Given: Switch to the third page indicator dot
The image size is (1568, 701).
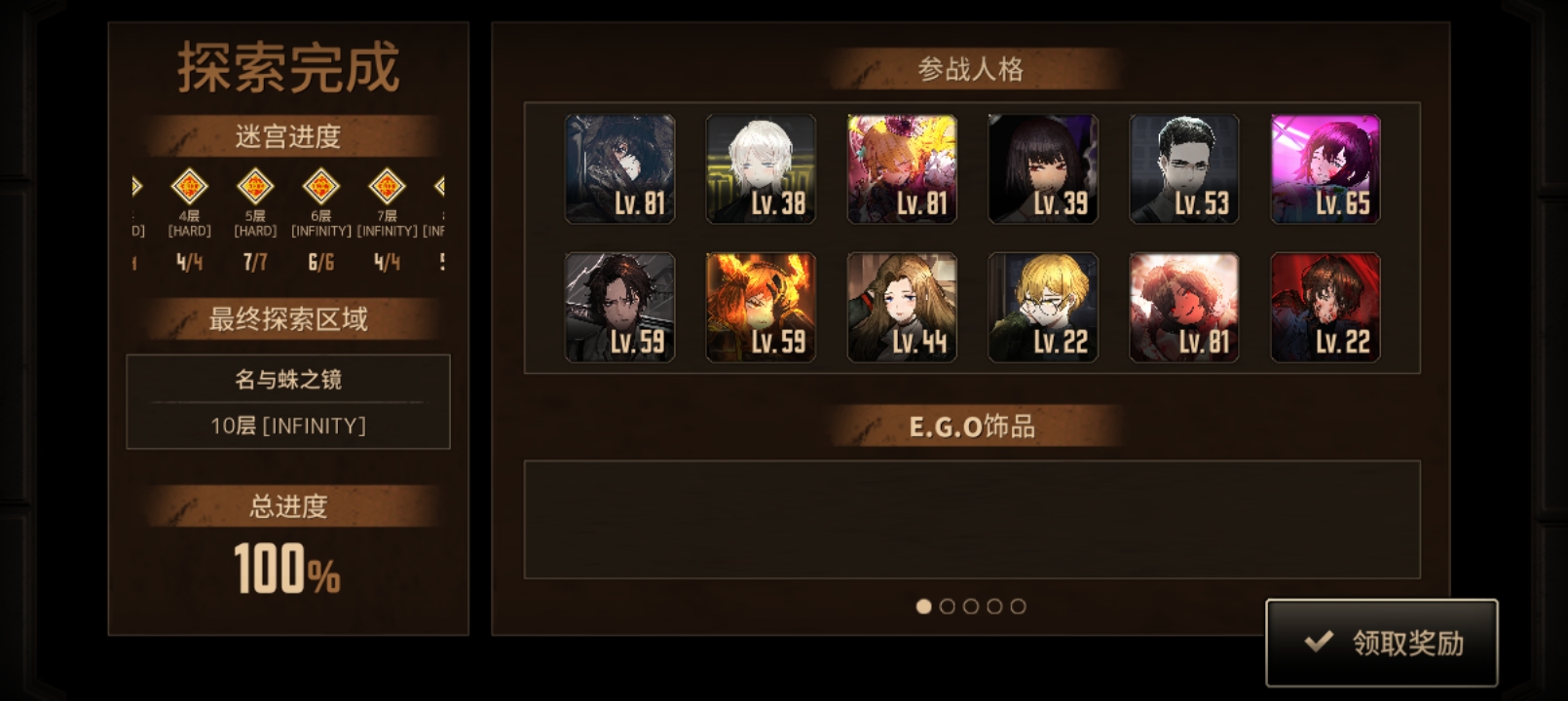Looking at the screenshot, I should click(971, 607).
